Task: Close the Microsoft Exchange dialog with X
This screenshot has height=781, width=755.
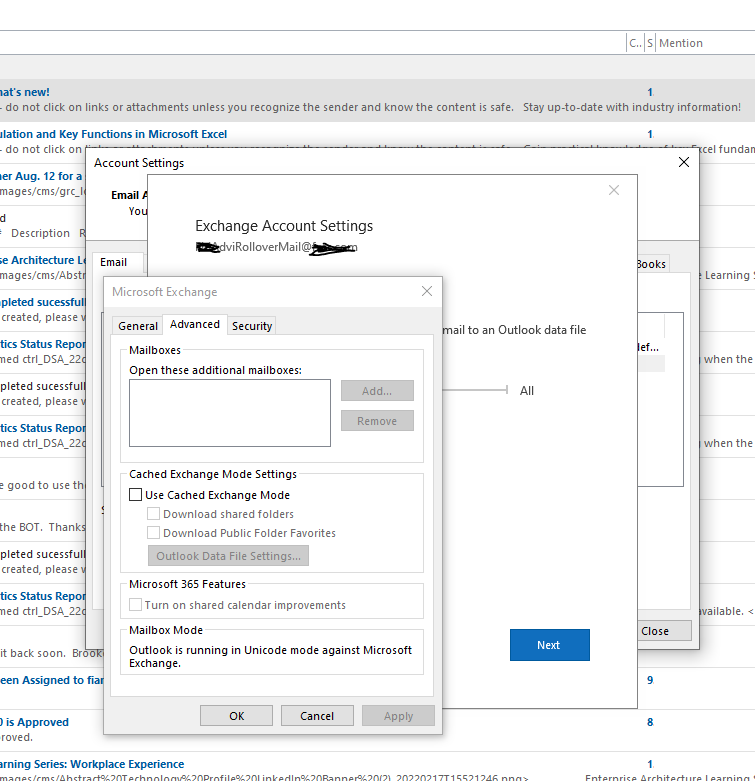Action: [x=427, y=291]
